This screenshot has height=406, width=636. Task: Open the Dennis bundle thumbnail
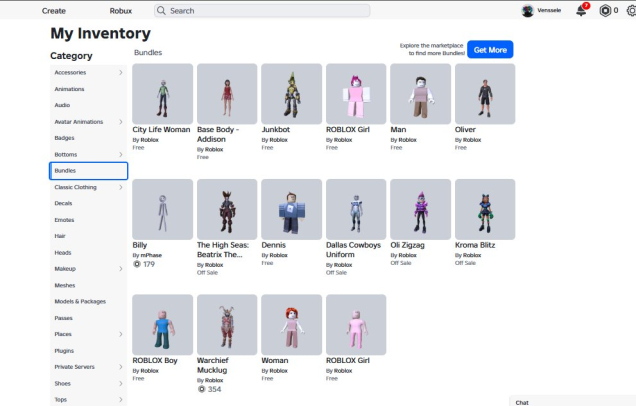click(292, 209)
